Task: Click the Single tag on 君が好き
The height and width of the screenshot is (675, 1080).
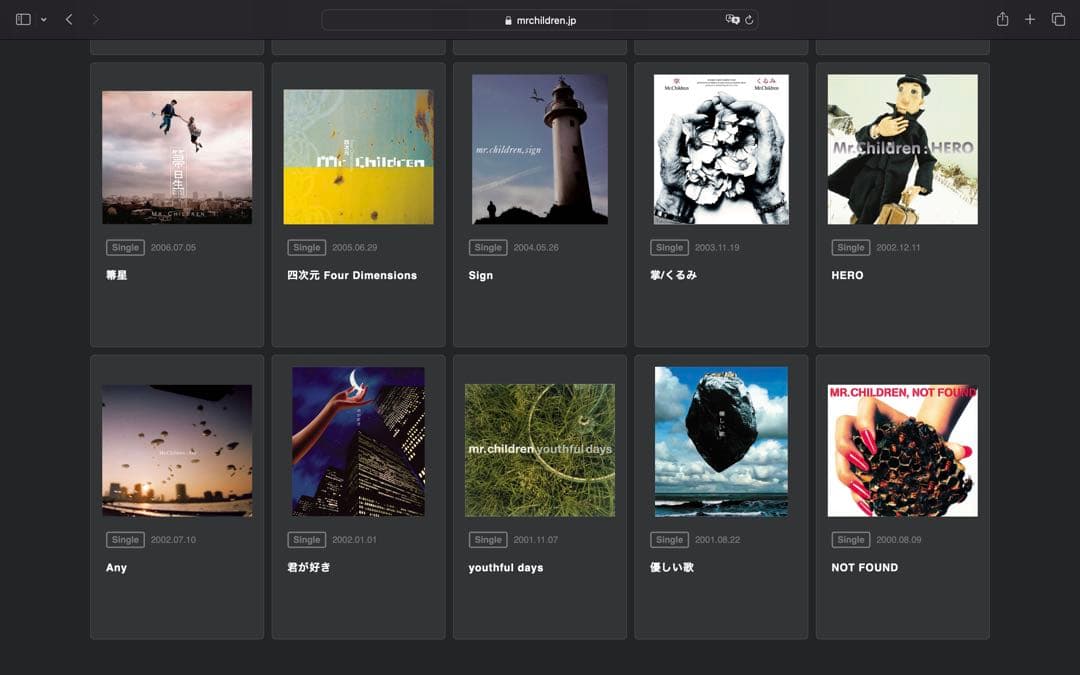Action: (307, 539)
